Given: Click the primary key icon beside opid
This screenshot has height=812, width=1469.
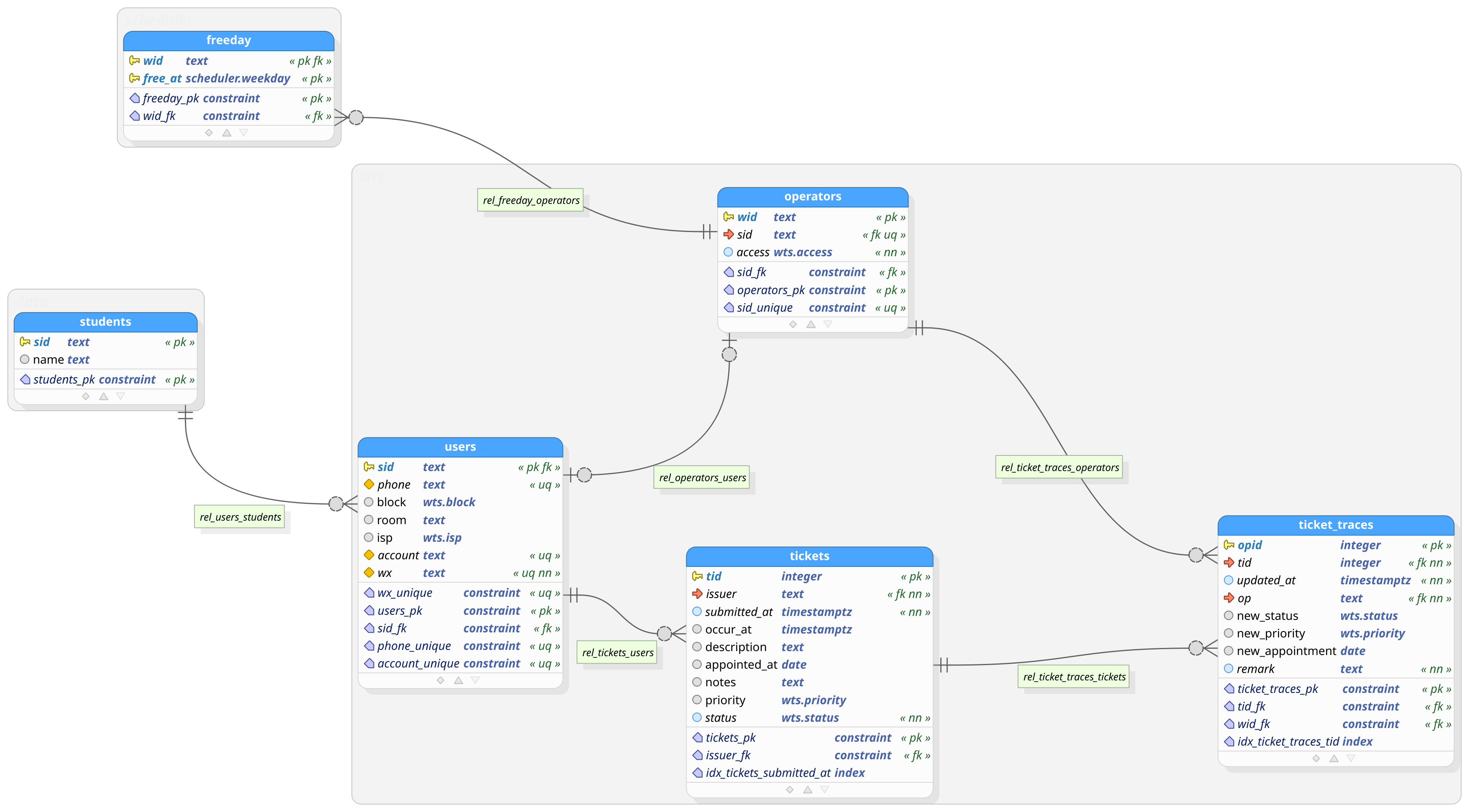Looking at the screenshot, I should (1228, 545).
